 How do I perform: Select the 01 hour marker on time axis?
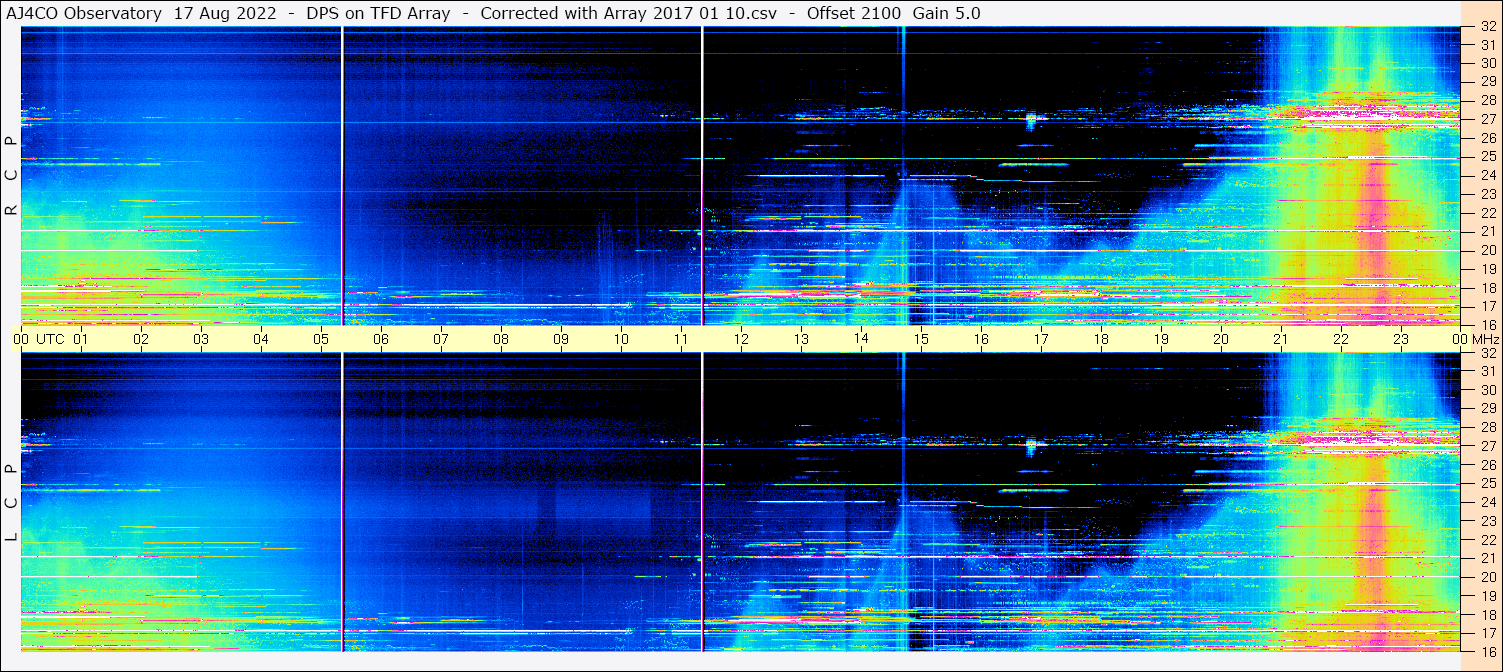81,339
